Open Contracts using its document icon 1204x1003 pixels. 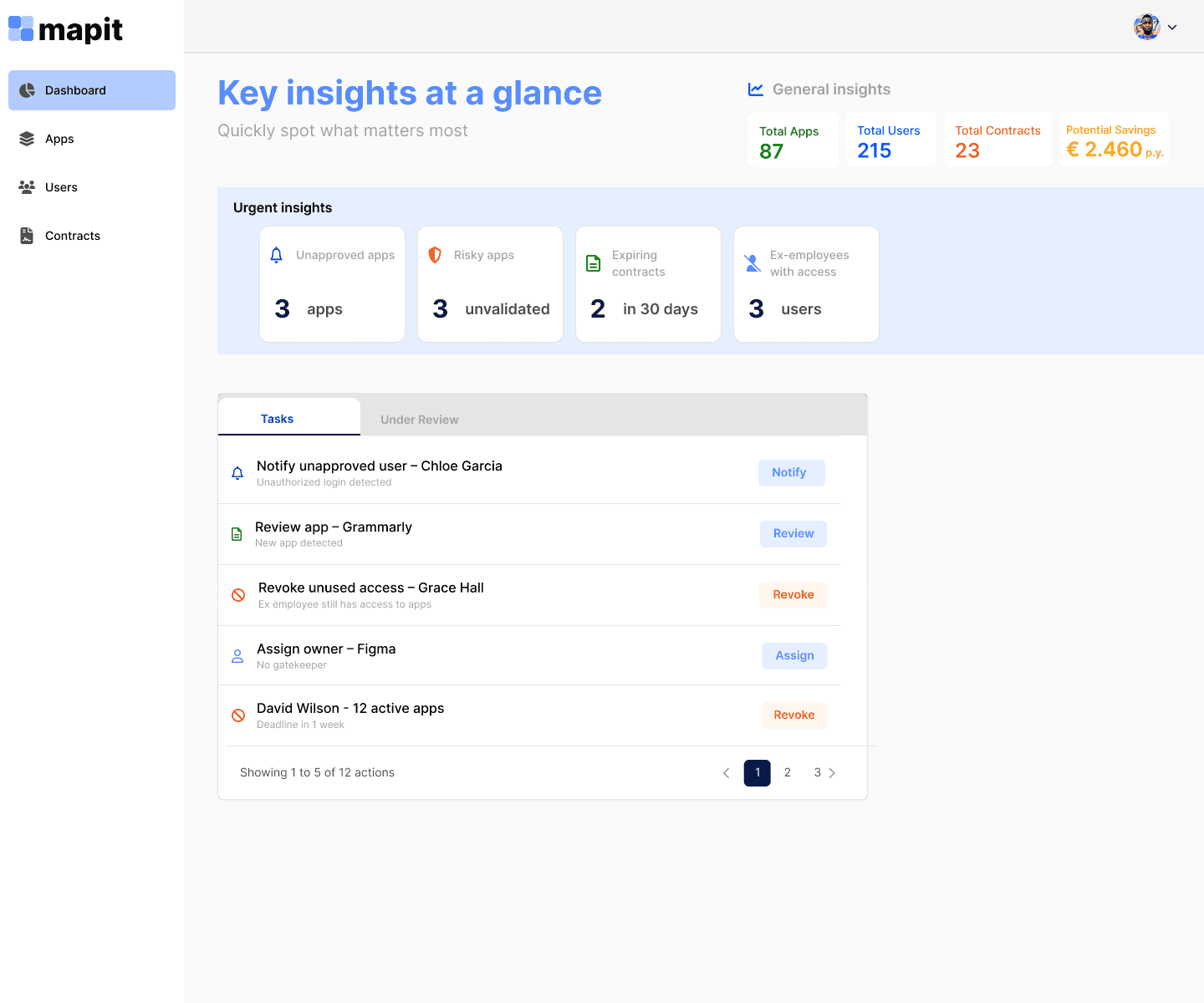click(x=26, y=235)
